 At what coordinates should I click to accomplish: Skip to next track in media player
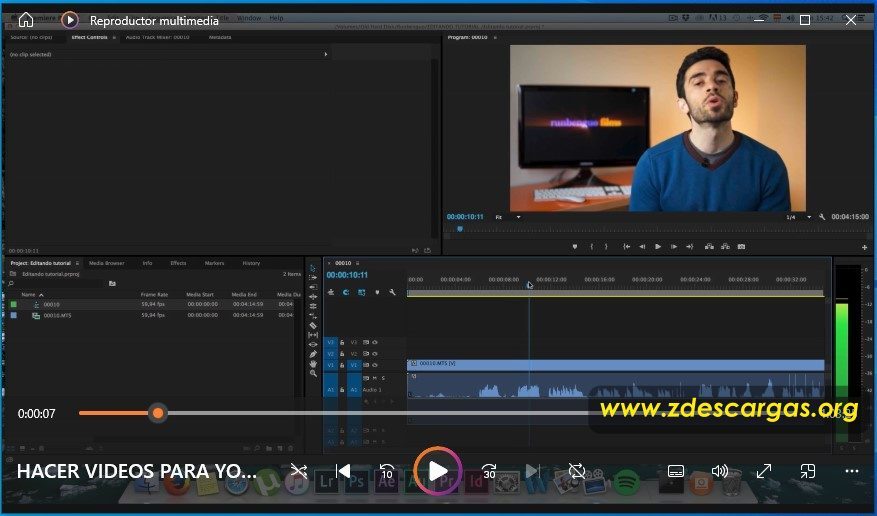(x=533, y=471)
